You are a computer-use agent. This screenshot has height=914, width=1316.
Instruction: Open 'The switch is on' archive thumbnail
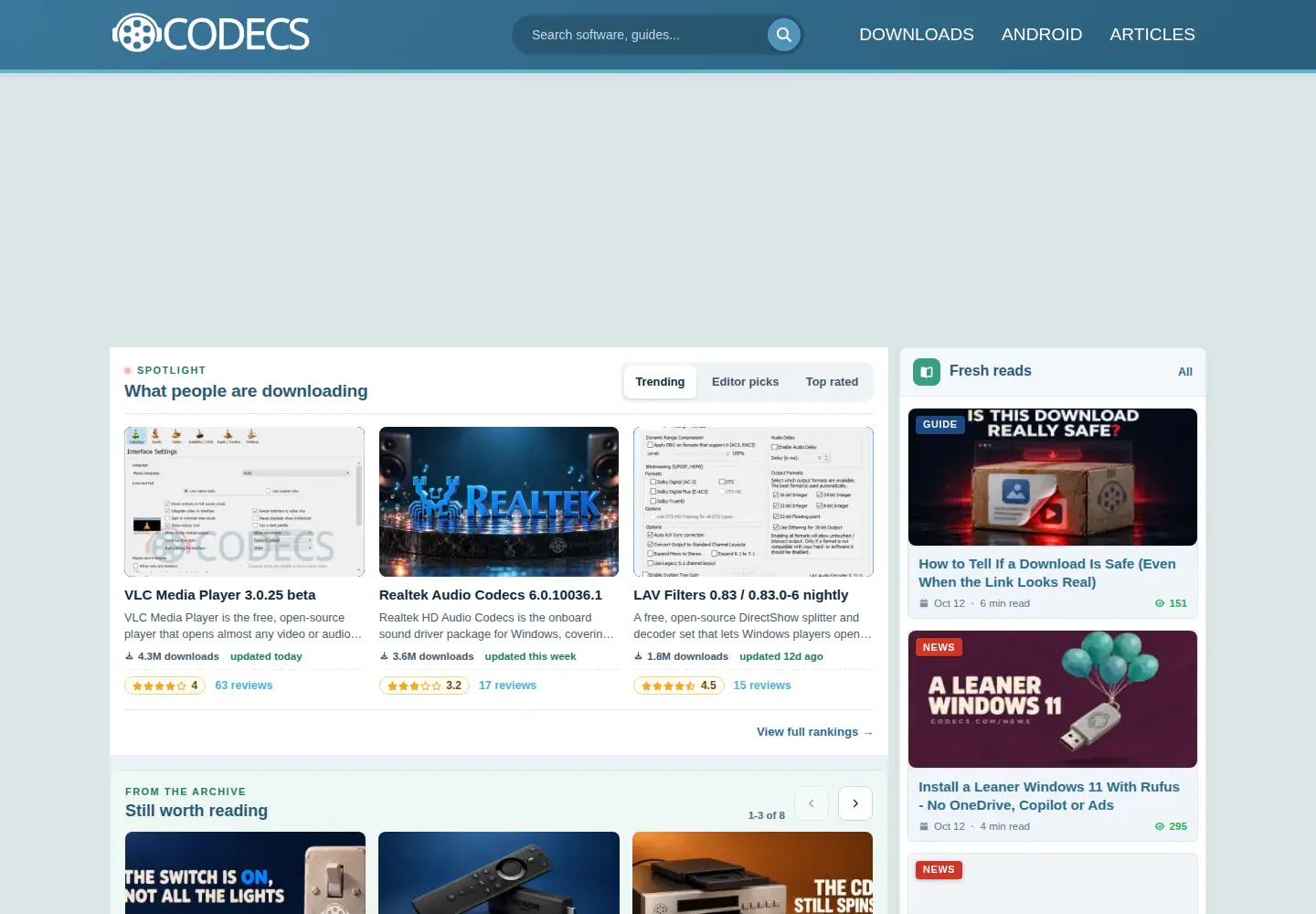click(x=245, y=873)
